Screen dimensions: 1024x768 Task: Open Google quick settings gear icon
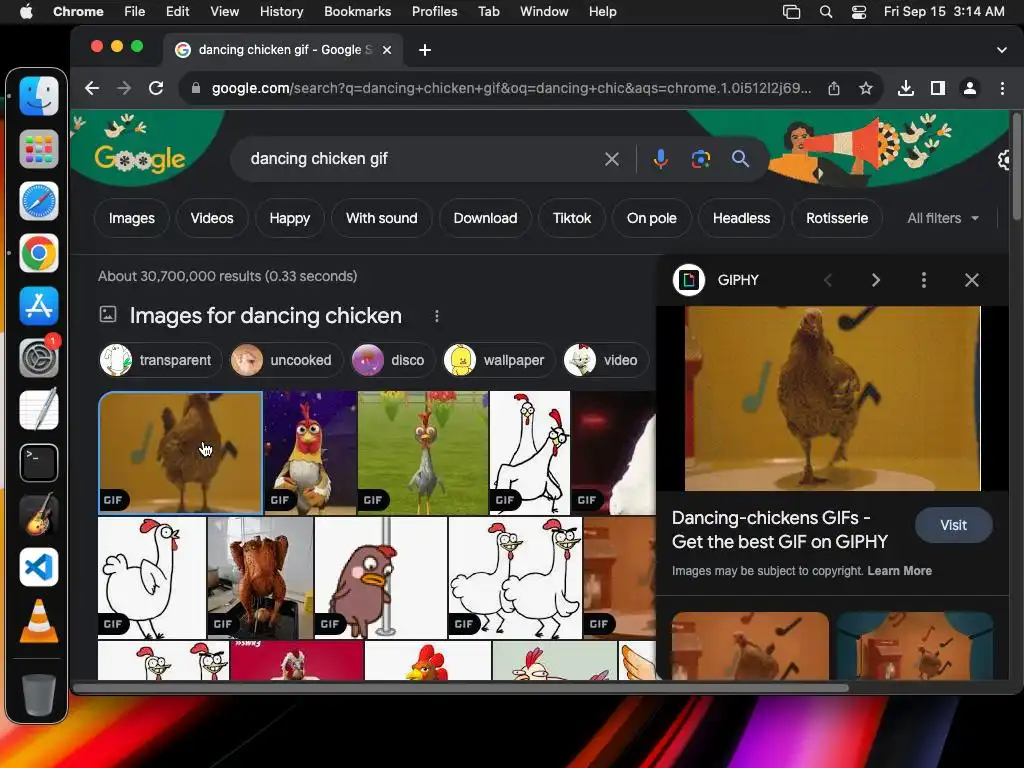(1004, 159)
